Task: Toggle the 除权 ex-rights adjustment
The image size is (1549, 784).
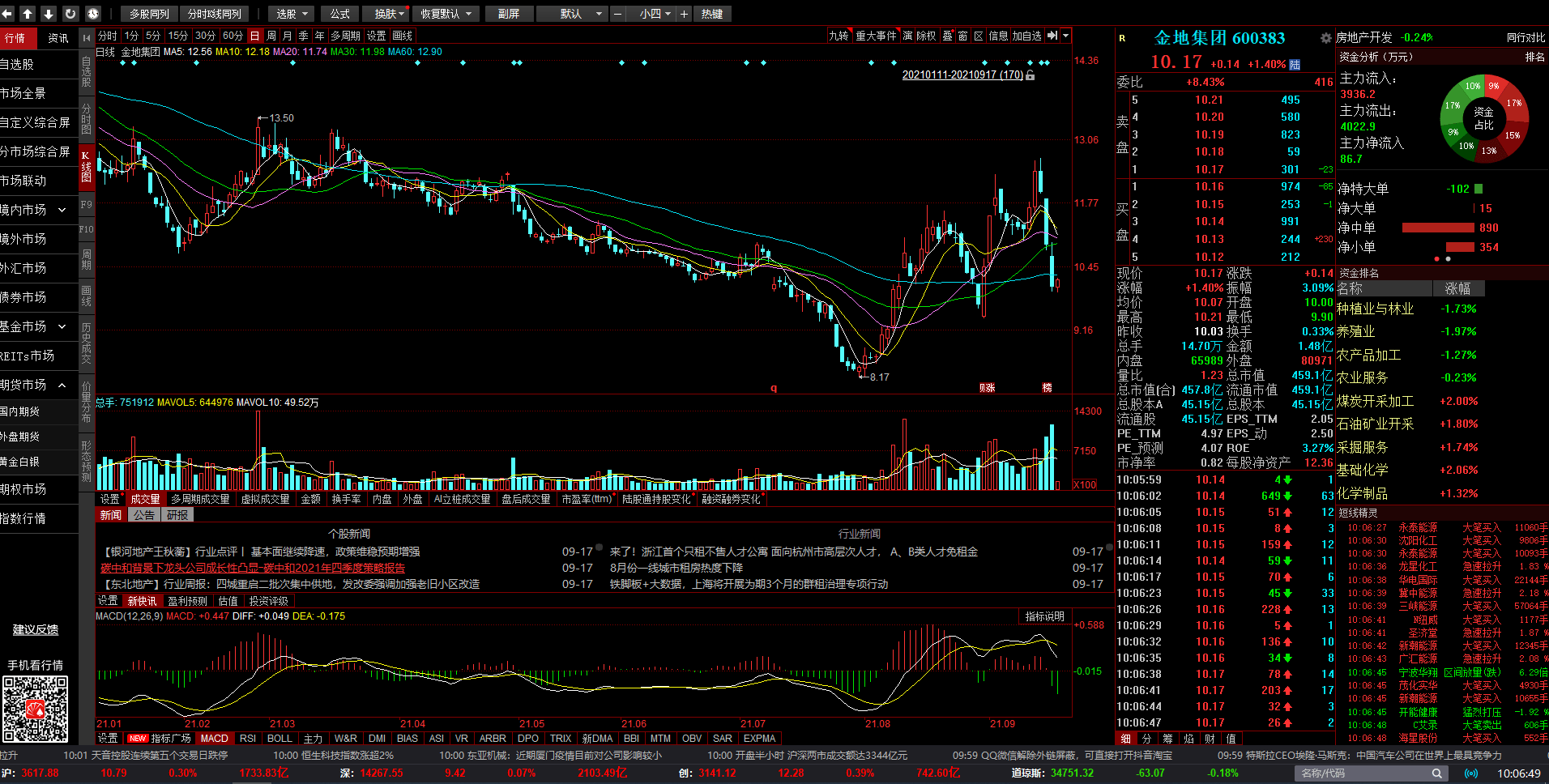Action: 926,36
